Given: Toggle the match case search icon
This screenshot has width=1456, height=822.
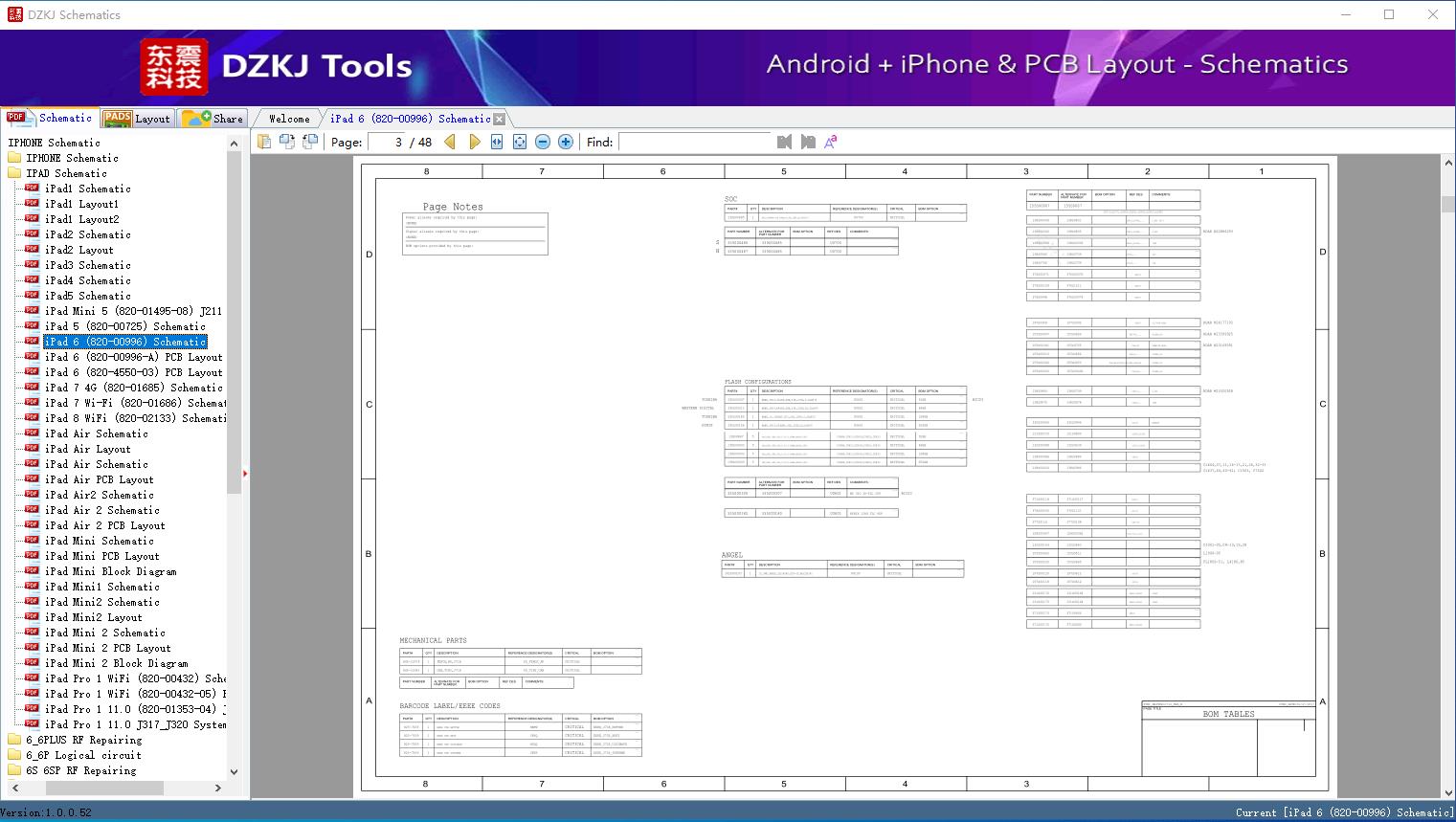Looking at the screenshot, I should tap(831, 142).
